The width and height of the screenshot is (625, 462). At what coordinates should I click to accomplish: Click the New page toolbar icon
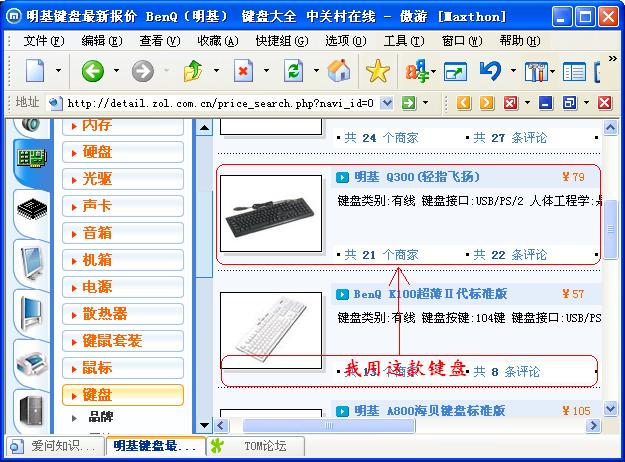pyautogui.click(x=35, y=71)
